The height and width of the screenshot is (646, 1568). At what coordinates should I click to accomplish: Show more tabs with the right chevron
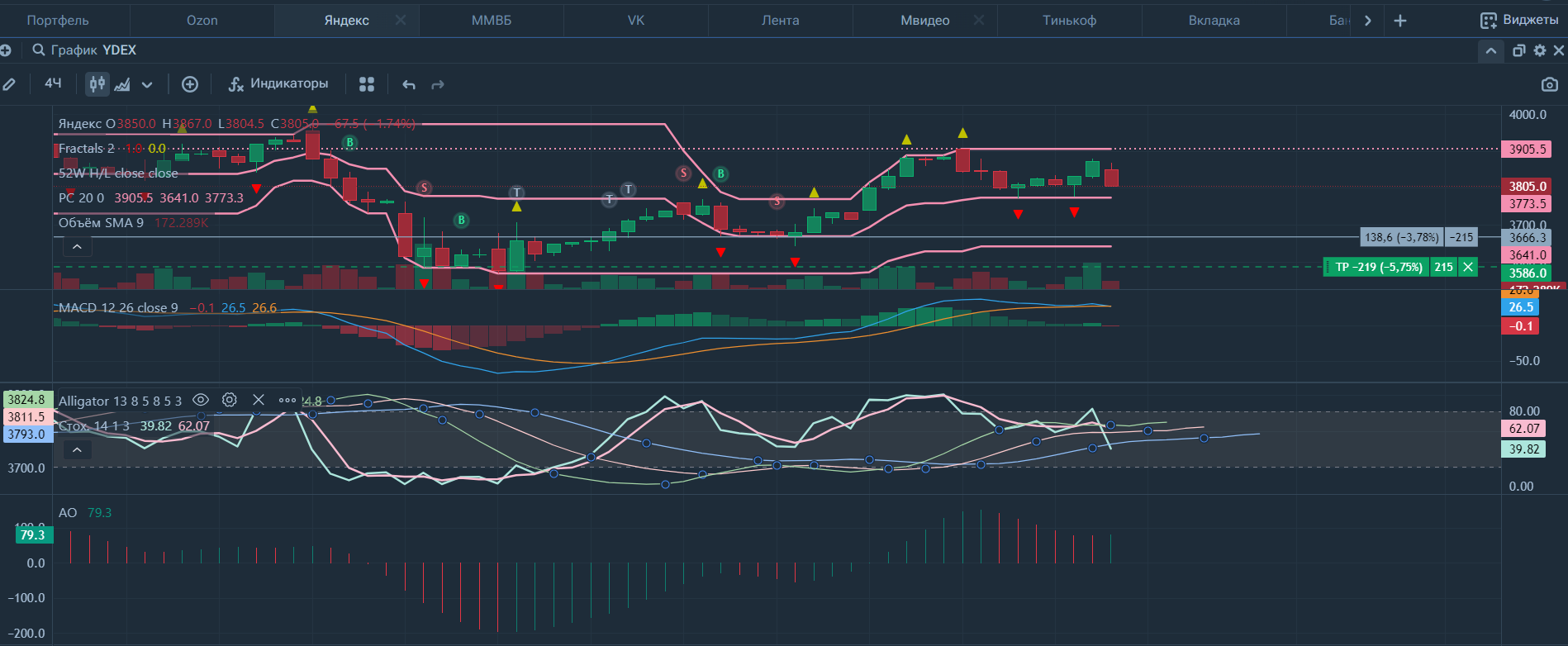click(1368, 21)
